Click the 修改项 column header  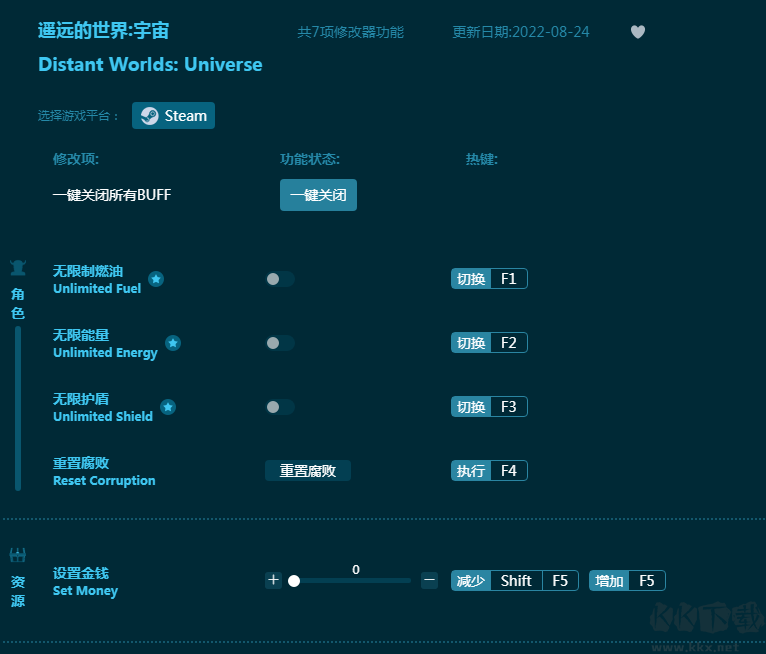[x=76, y=159]
